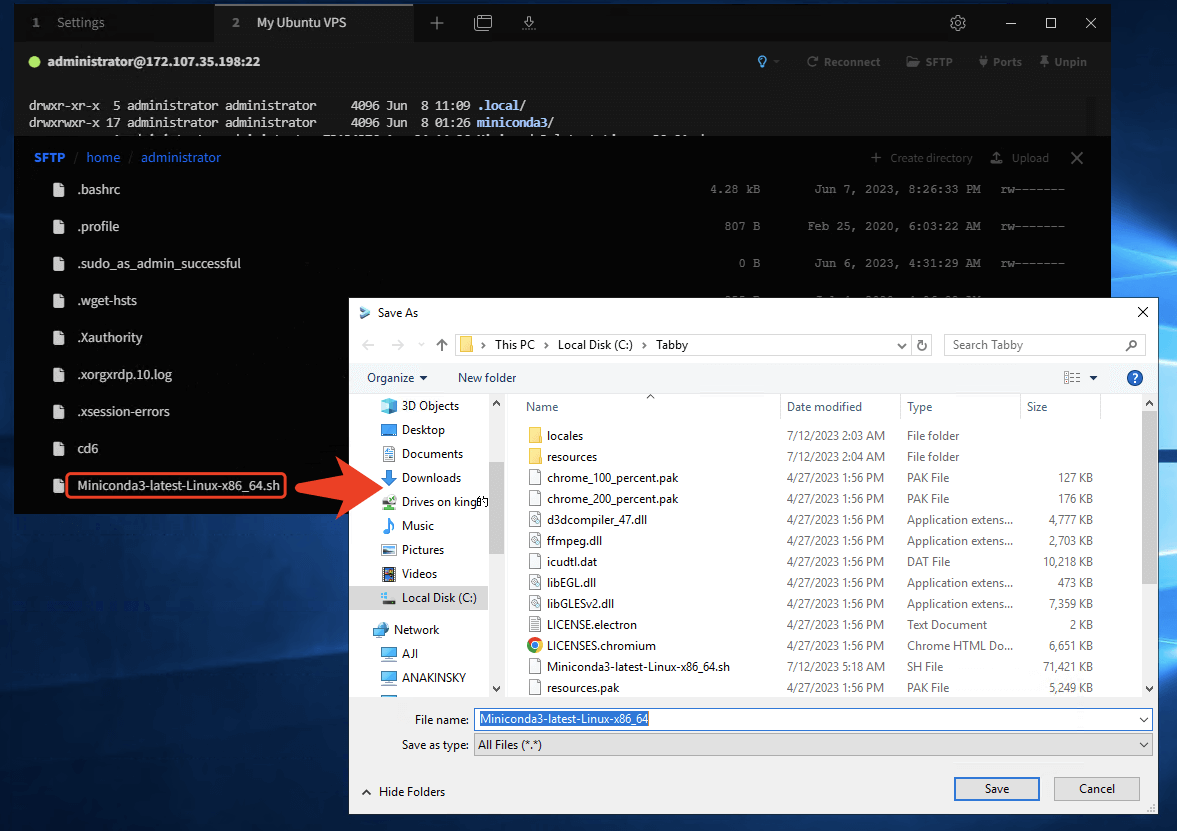Screen dimensions: 1177x831
Task: Open Tabby settings gear icon
Action: click(x=958, y=23)
